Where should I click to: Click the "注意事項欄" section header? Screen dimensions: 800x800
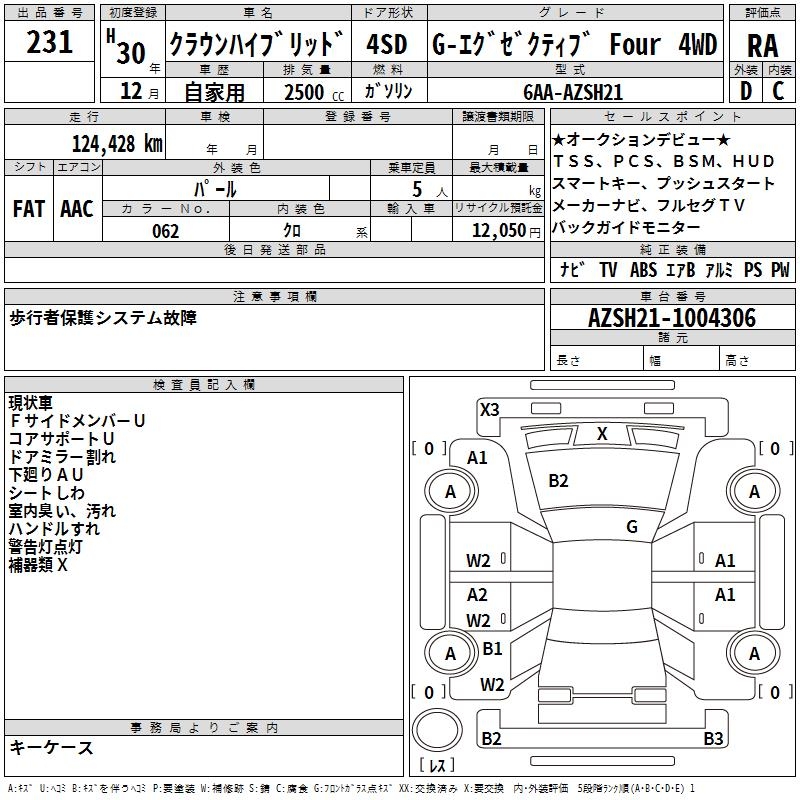point(275,296)
